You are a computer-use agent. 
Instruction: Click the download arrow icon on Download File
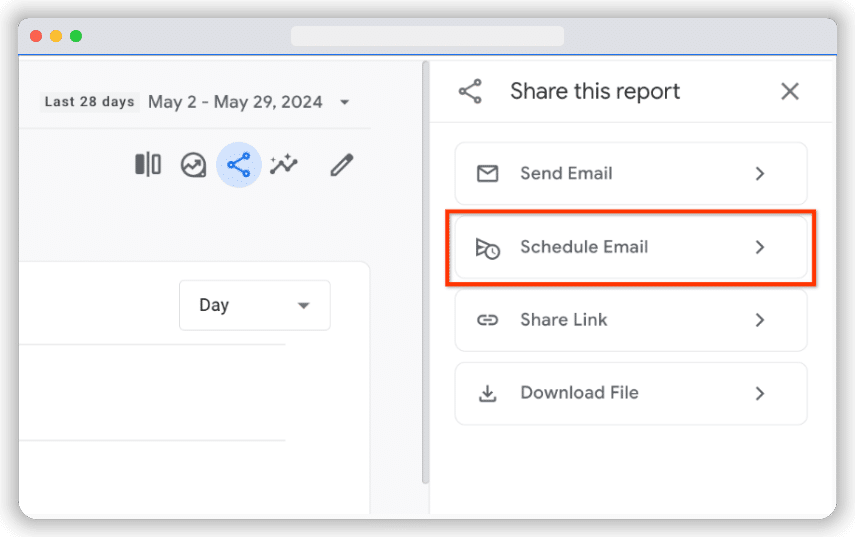click(x=487, y=393)
